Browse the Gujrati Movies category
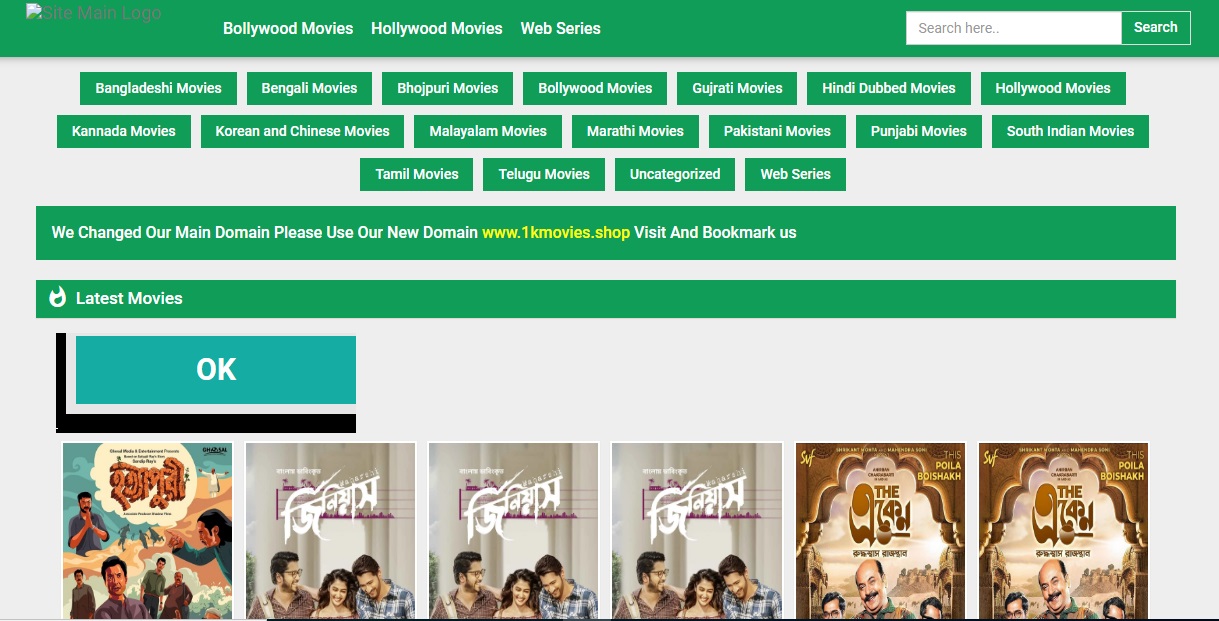The height and width of the screenshot is (621, 1219). coord(737,88)
